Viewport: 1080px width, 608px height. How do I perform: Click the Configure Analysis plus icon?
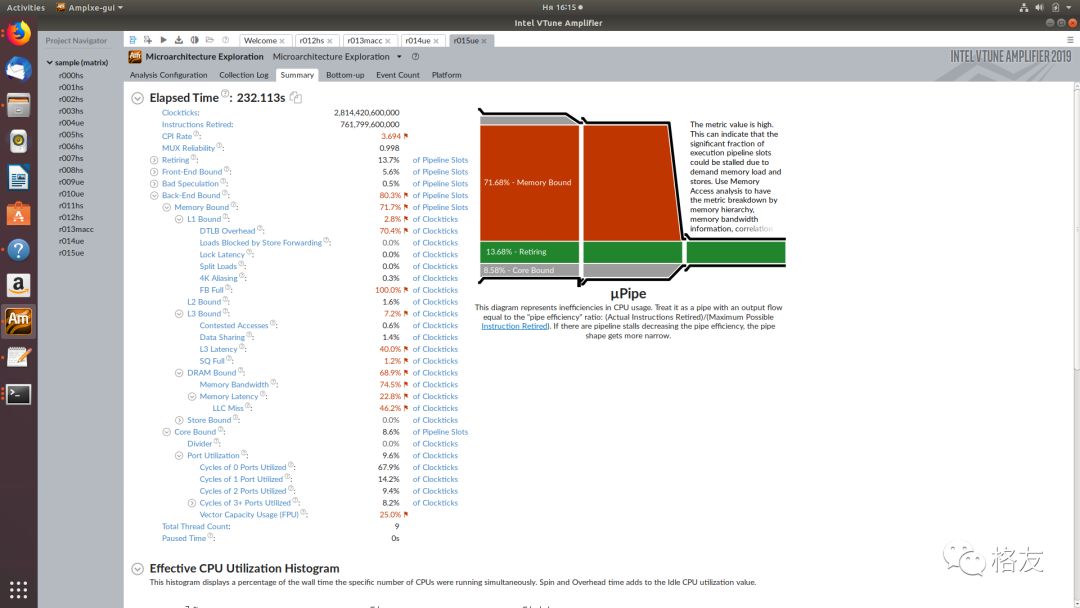click(x=148, y=40)
